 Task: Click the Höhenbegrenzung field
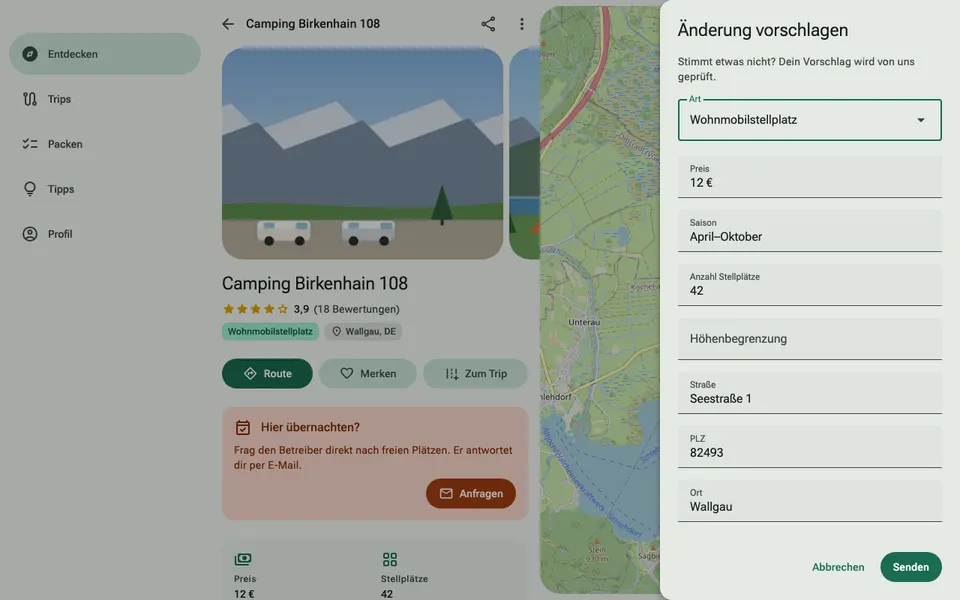pos(809,339)
